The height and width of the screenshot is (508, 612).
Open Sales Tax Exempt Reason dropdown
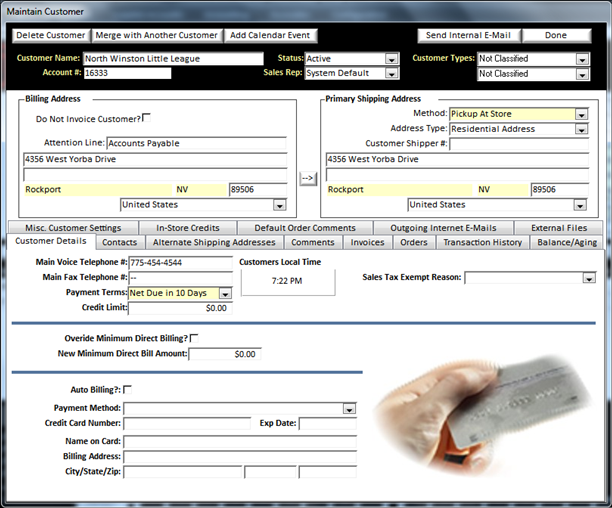click(589, 278)
